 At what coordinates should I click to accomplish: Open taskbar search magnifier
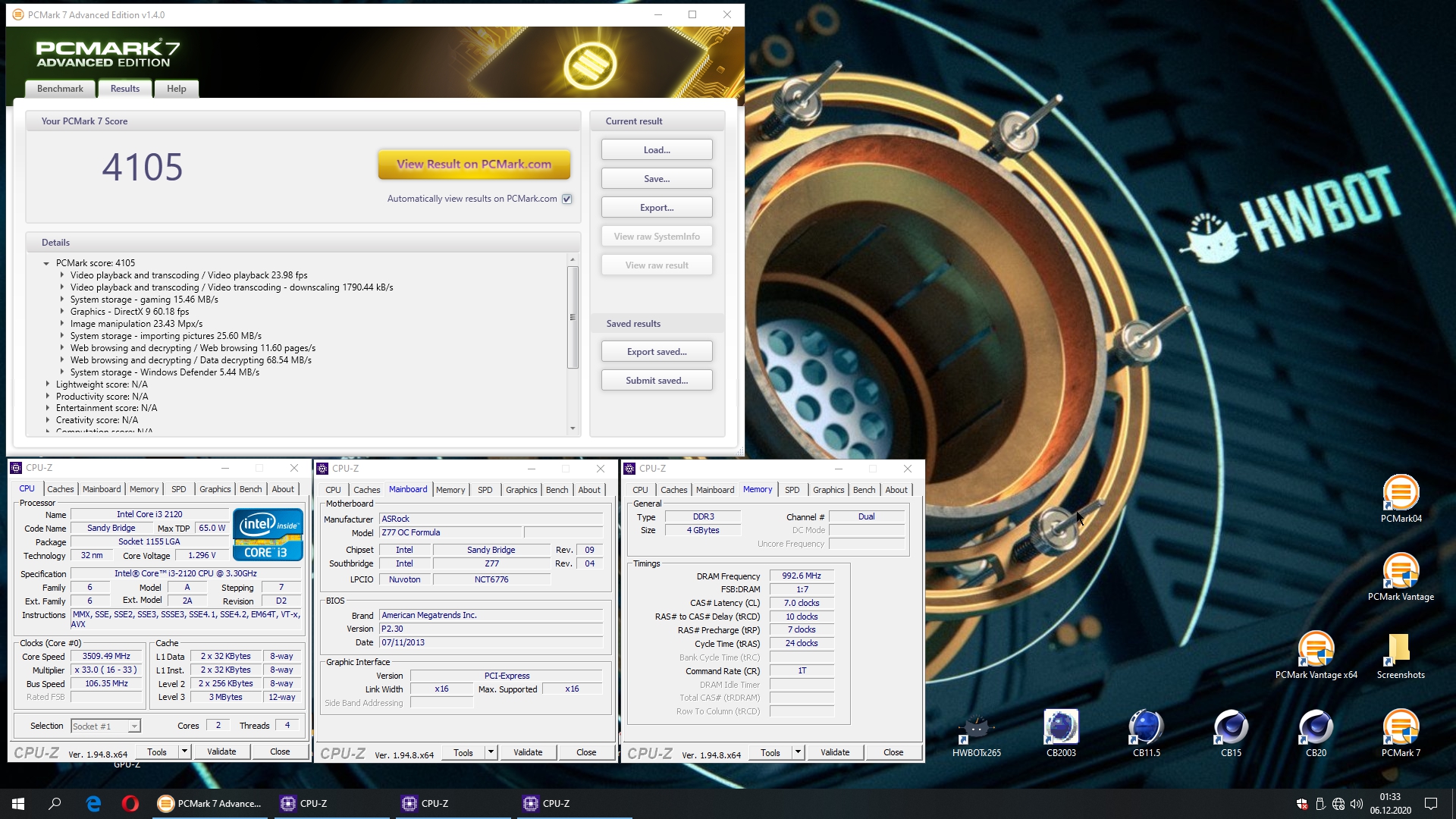pos(55,803)
